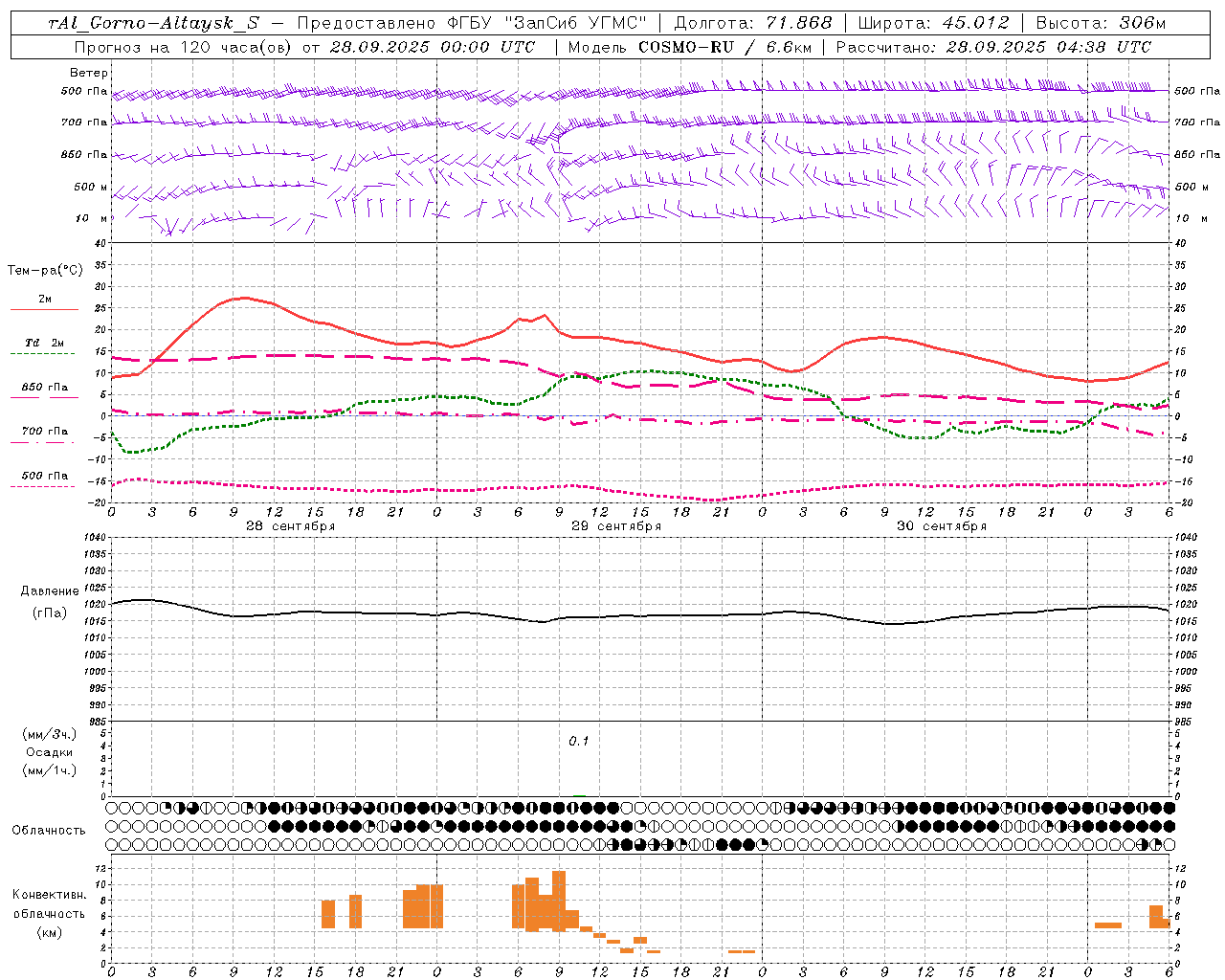1225x980 pixels.
Task: Click the Облачность cloud cover label
Action: pos(49,831)
